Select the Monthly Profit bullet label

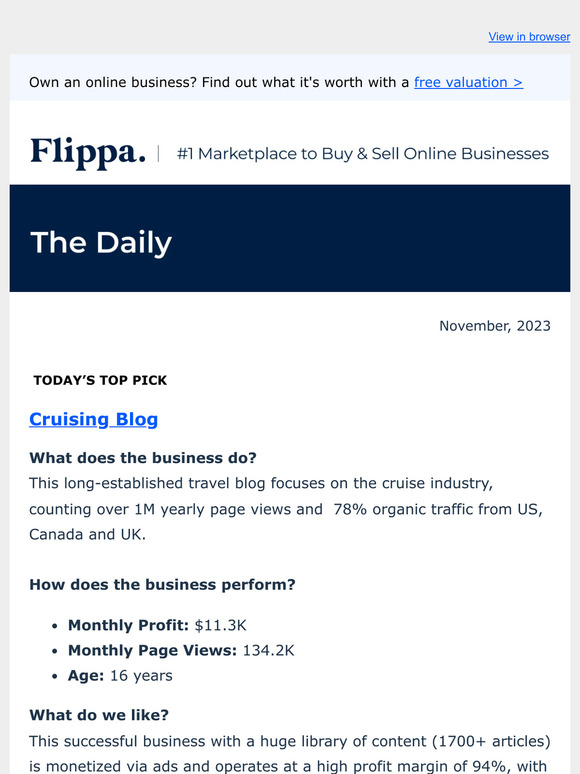128,625
